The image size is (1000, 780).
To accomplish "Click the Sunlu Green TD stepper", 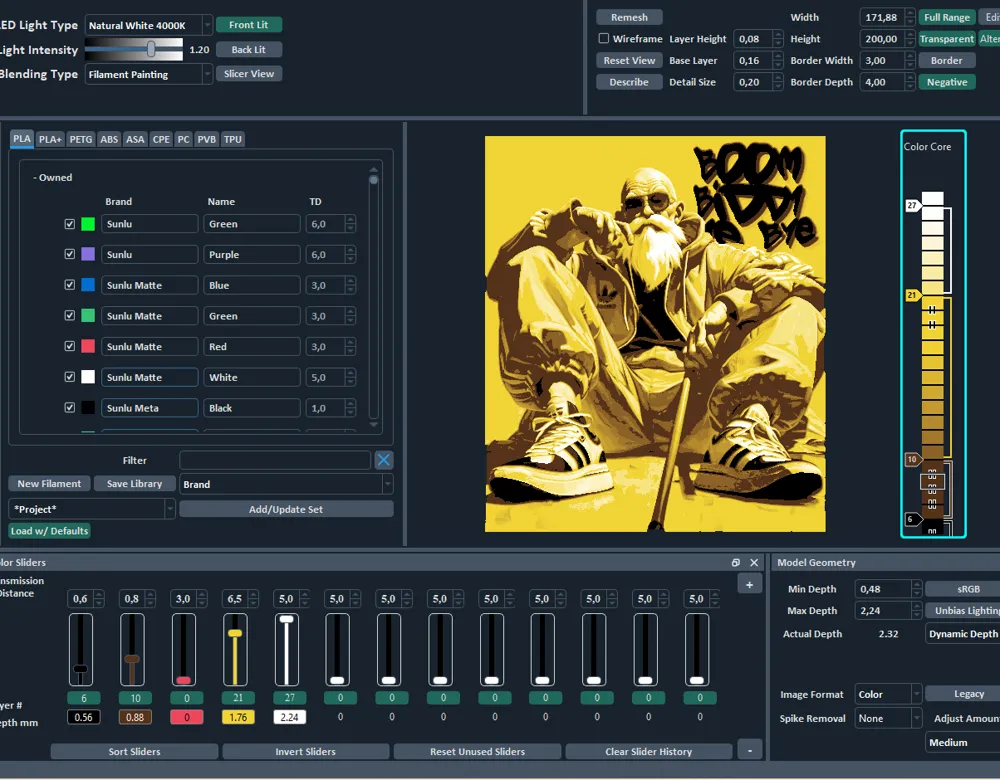I will pyautogui.click(x=350, y=224).
